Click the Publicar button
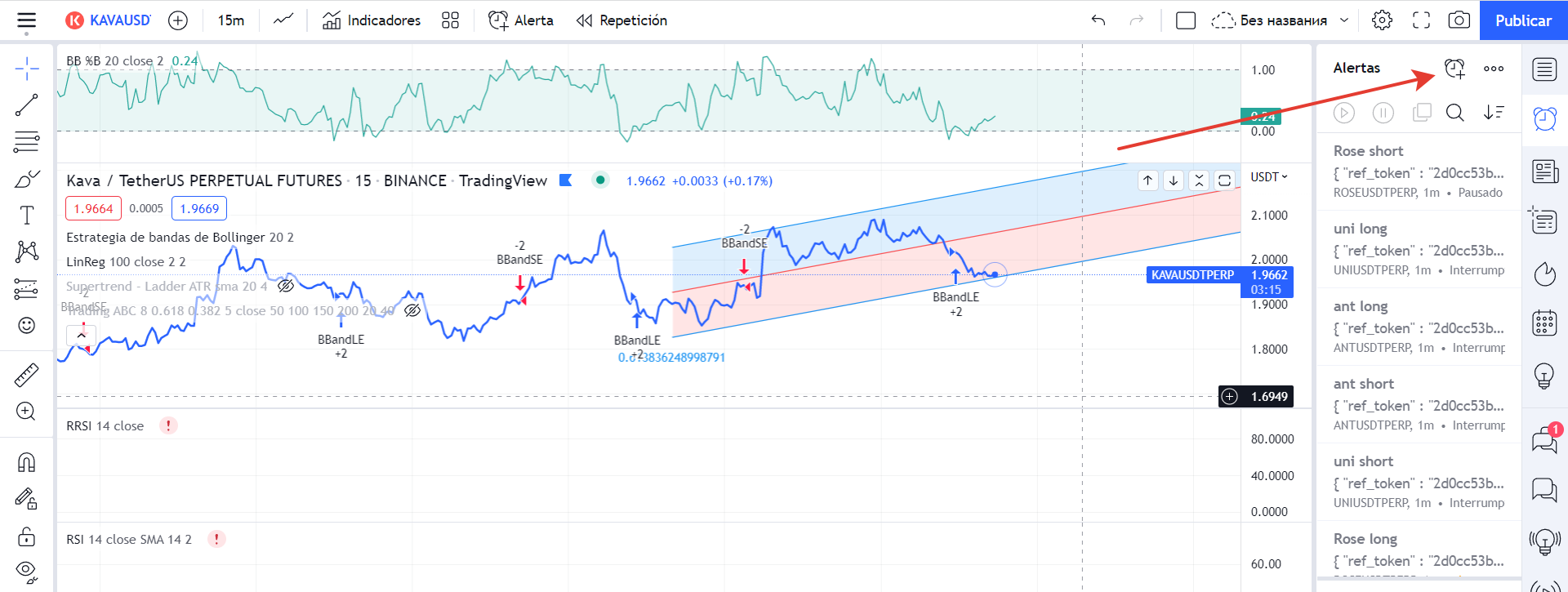Viewport: 1568px width, 592px height. 1524,20
